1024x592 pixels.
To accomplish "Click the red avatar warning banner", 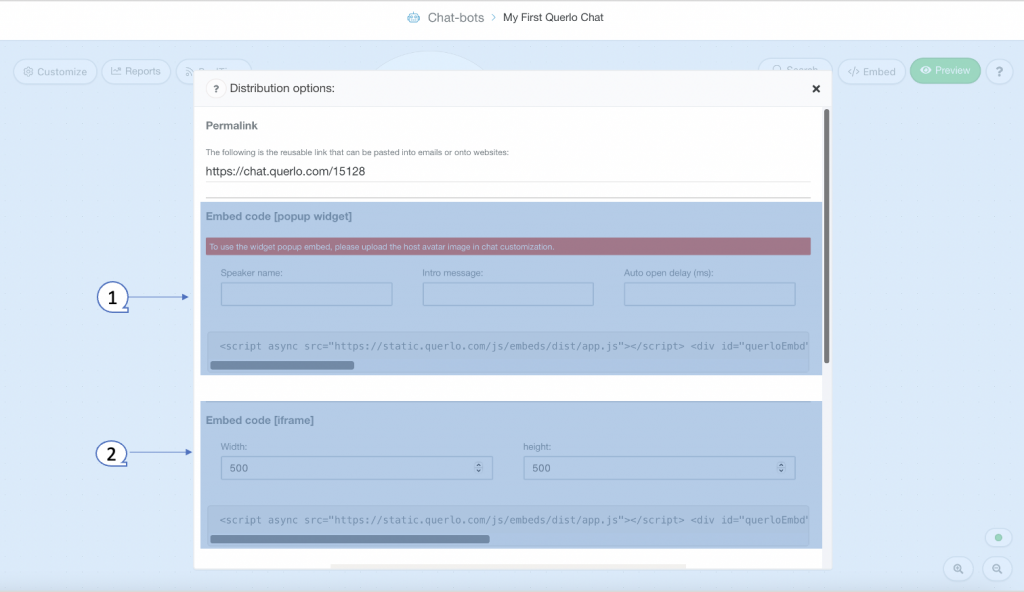I will click(508, 246).
